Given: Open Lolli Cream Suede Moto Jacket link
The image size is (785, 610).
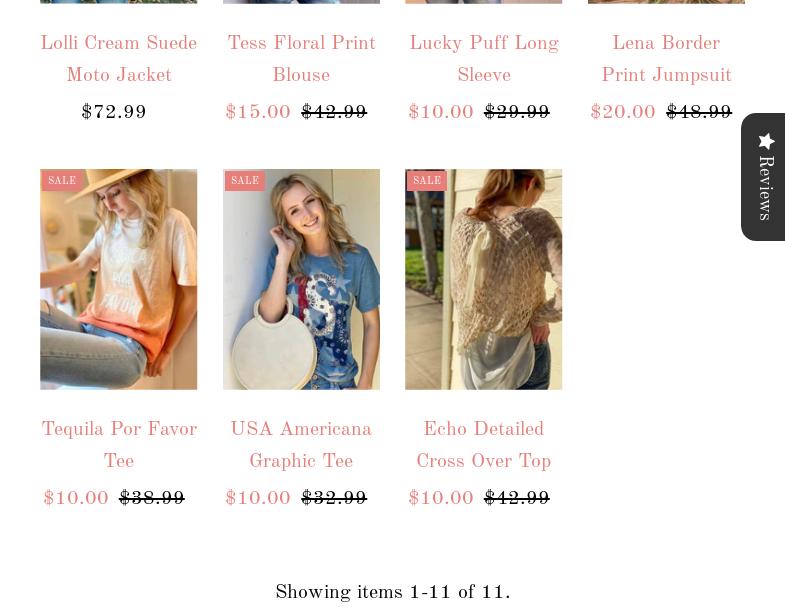Looking at the screenshot, I should (x=119, y=59).
